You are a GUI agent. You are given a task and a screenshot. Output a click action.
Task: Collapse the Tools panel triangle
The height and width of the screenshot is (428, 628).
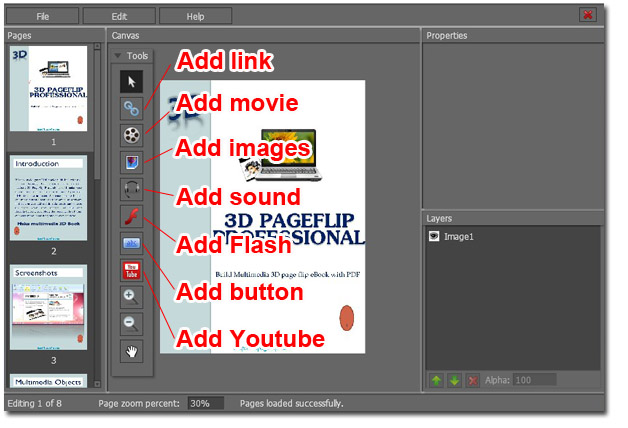(x=118, y=56)
